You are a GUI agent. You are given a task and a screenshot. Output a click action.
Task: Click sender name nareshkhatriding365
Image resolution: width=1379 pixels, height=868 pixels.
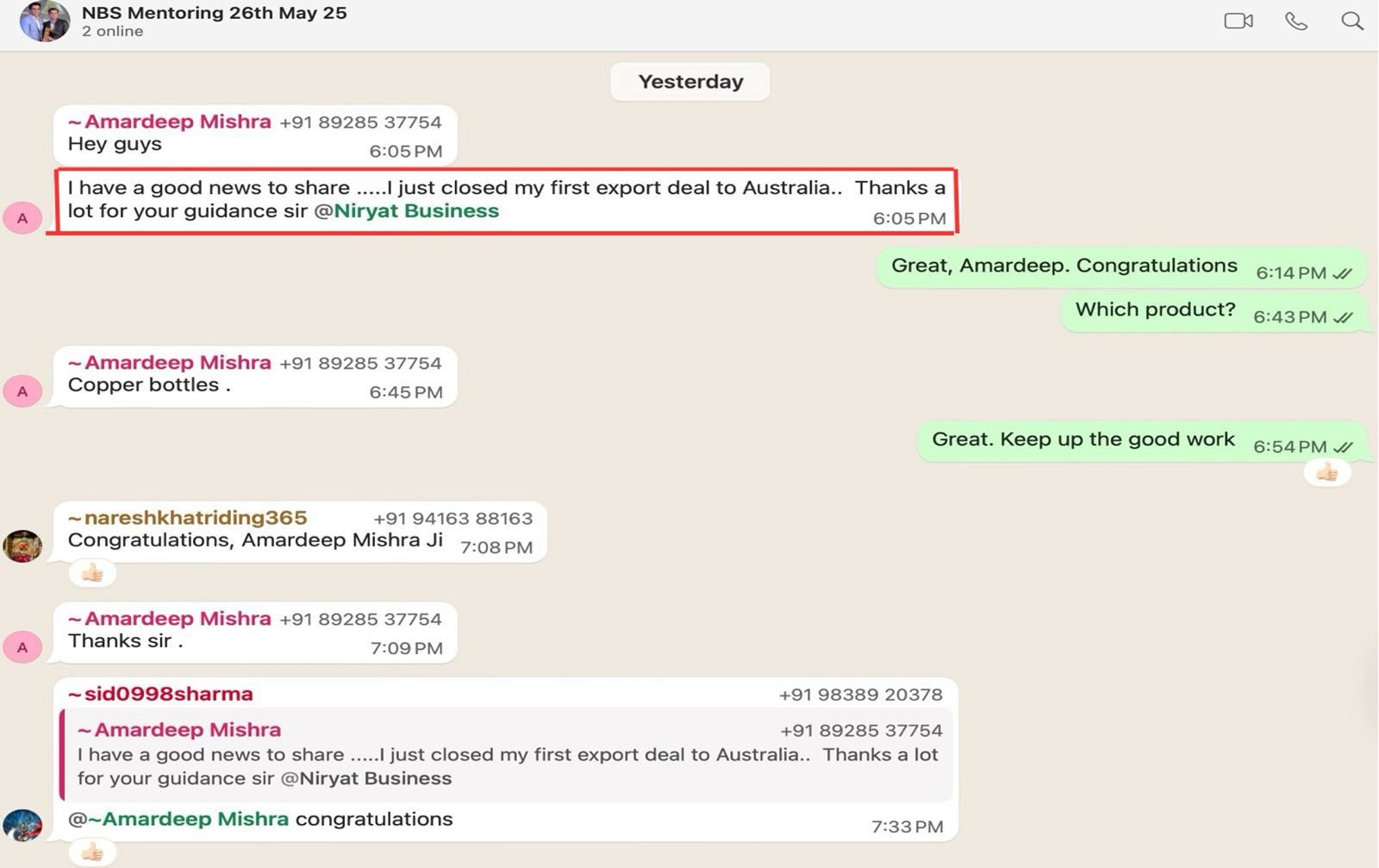(x=187, y=518)
